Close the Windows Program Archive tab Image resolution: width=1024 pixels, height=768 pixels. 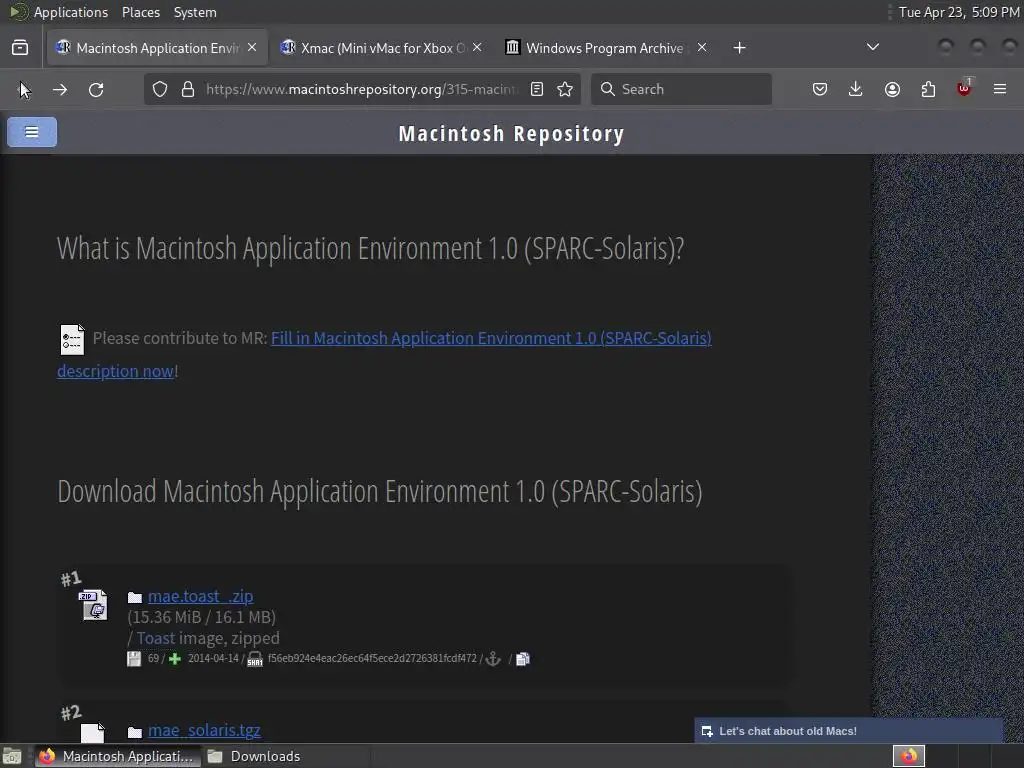coord(702,47)
